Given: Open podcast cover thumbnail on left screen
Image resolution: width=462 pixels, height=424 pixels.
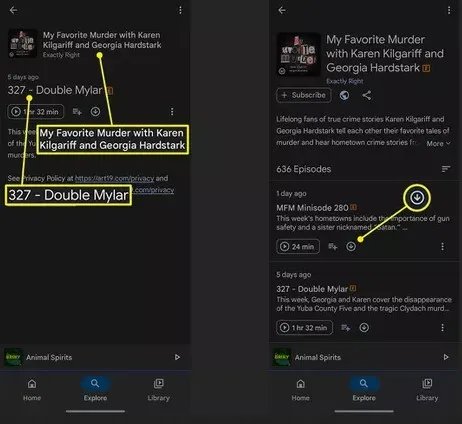Looking at the screenshot, I should pyautogui.click(x=22, y=43).
